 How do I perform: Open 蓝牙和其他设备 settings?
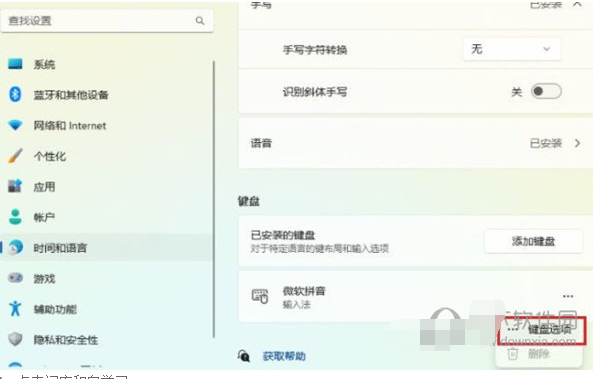(x=71, y=95)
